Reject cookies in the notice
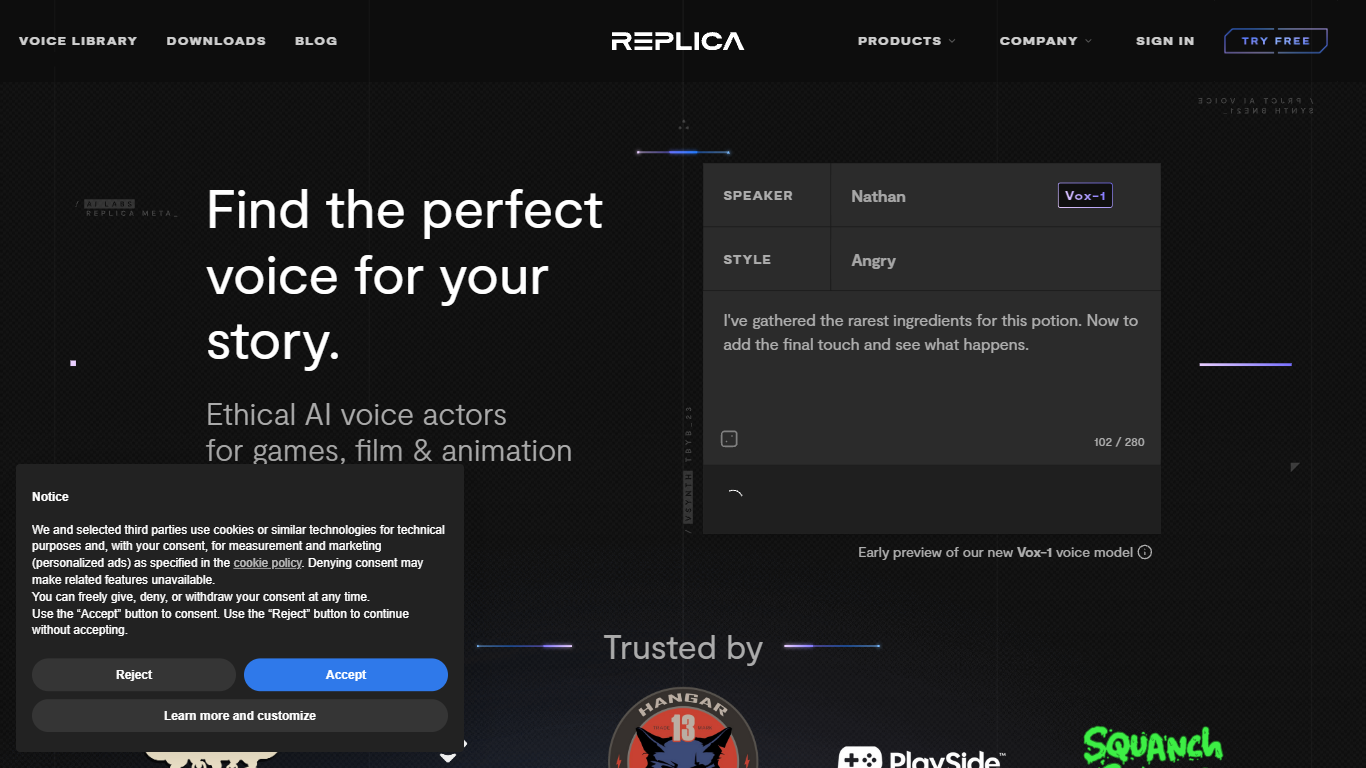1366x768 pixels. click(134, 675)
